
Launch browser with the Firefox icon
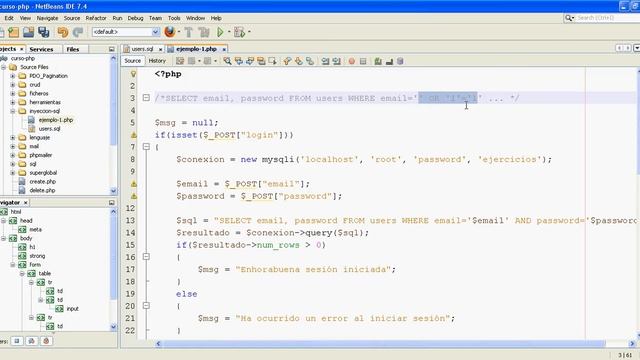pyautogui.click(x=169, y=32)
